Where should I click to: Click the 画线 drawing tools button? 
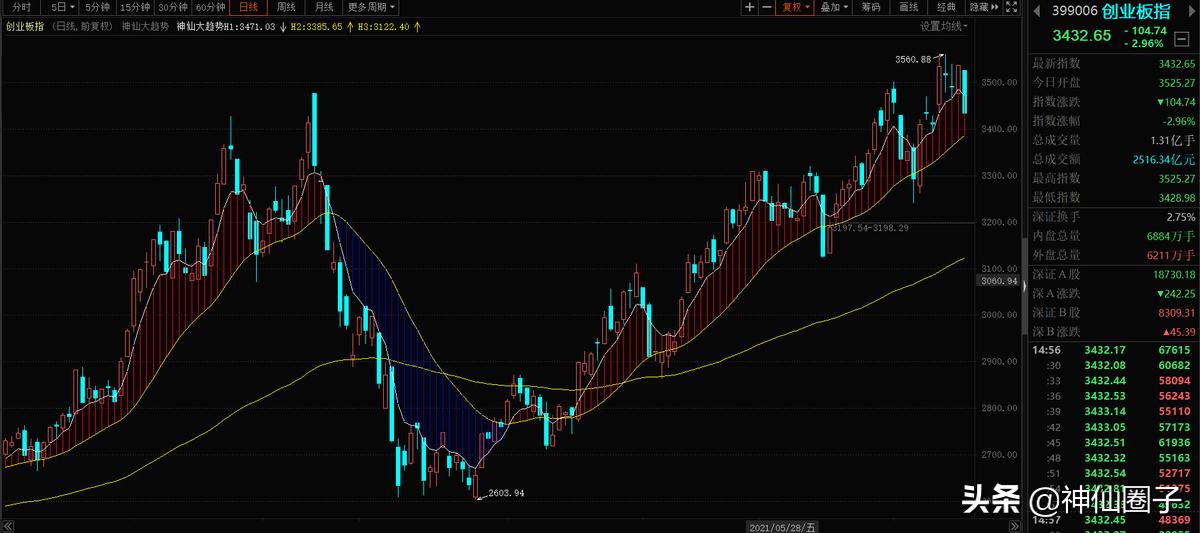(x=909, y=8)
